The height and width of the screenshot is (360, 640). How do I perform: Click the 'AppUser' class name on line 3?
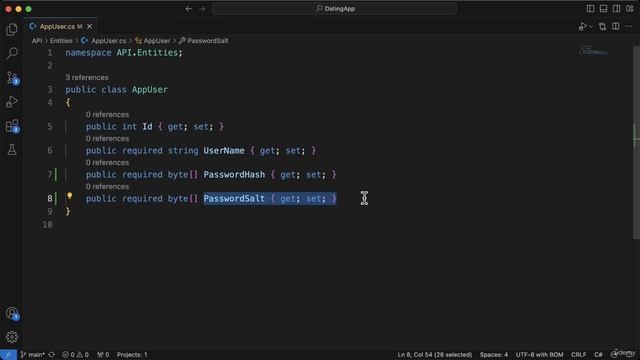pyautogui.click(x=150, y=90)
